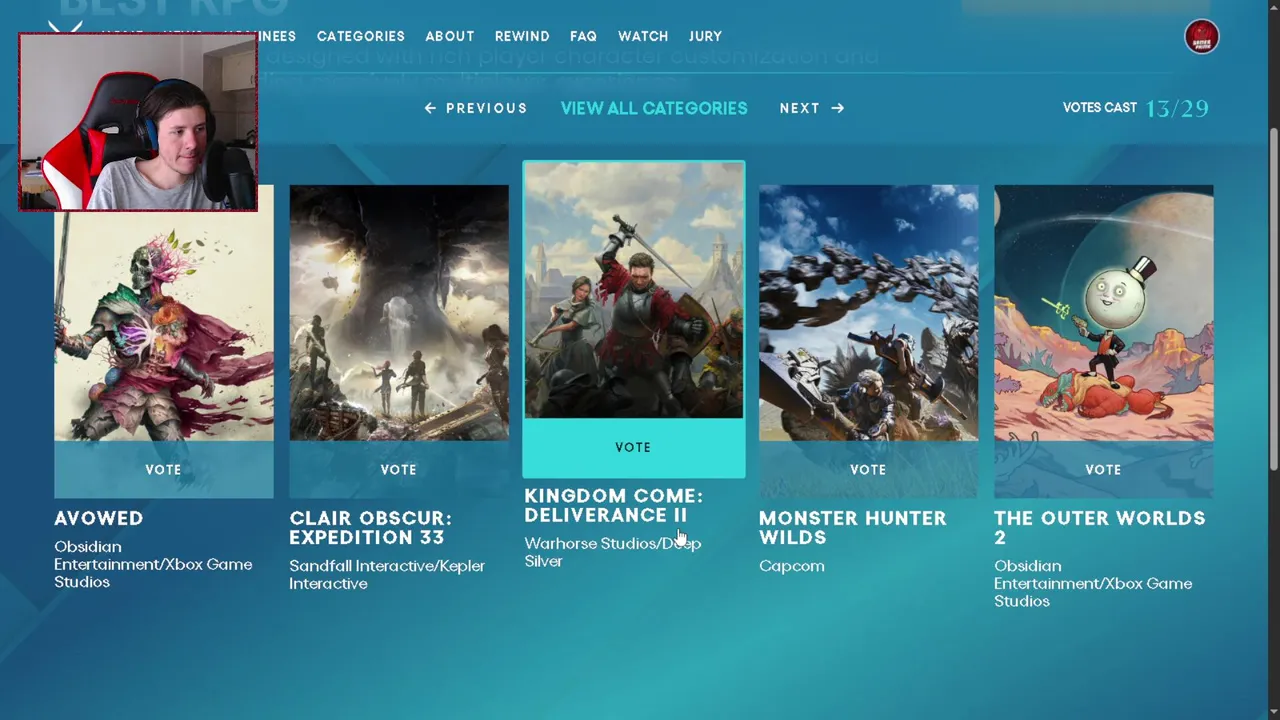The height and width of the screenshot is (720, 1280).
Task: Open the JURY menu item
Action: tap(705, 36)
